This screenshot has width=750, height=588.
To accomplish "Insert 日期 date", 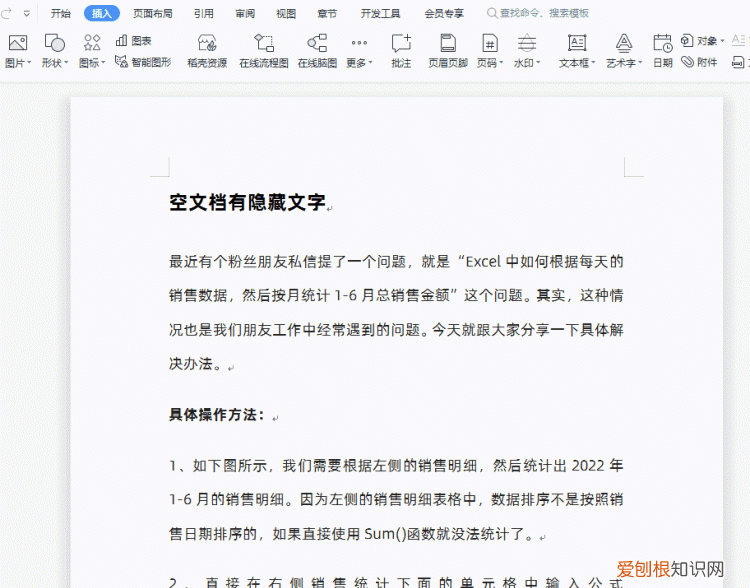I will tap(663, 51).
